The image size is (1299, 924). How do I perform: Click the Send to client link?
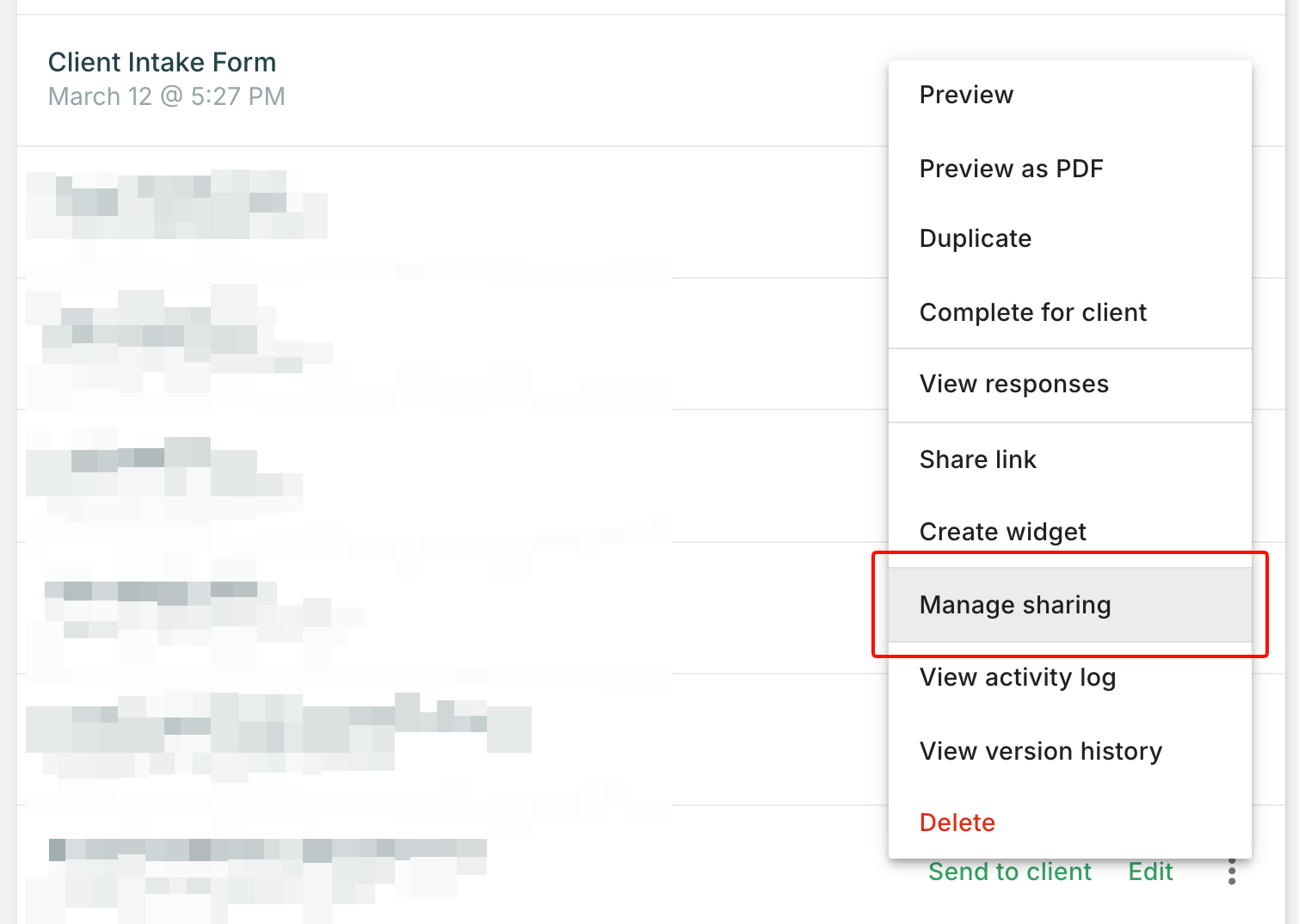1009,872
